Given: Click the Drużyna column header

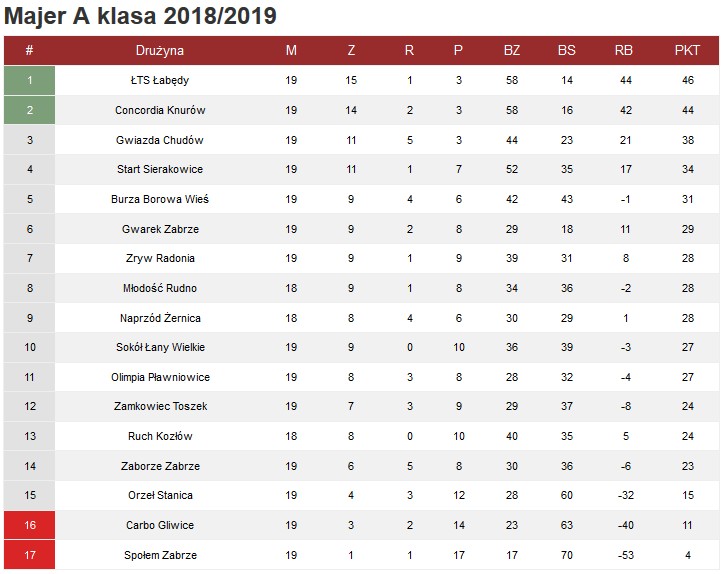Looking at the screenshot, I should (160, 51).
